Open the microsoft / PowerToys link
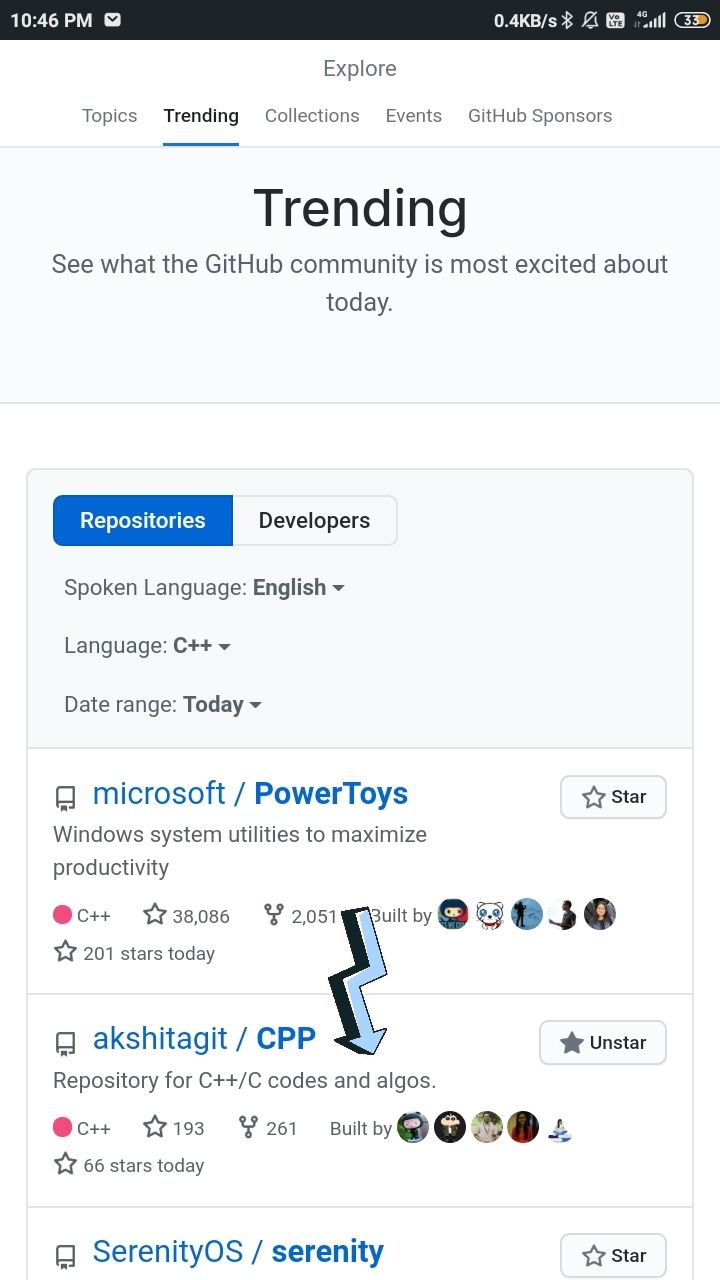Screen dimensions: 720x1280 coord(250,794)
